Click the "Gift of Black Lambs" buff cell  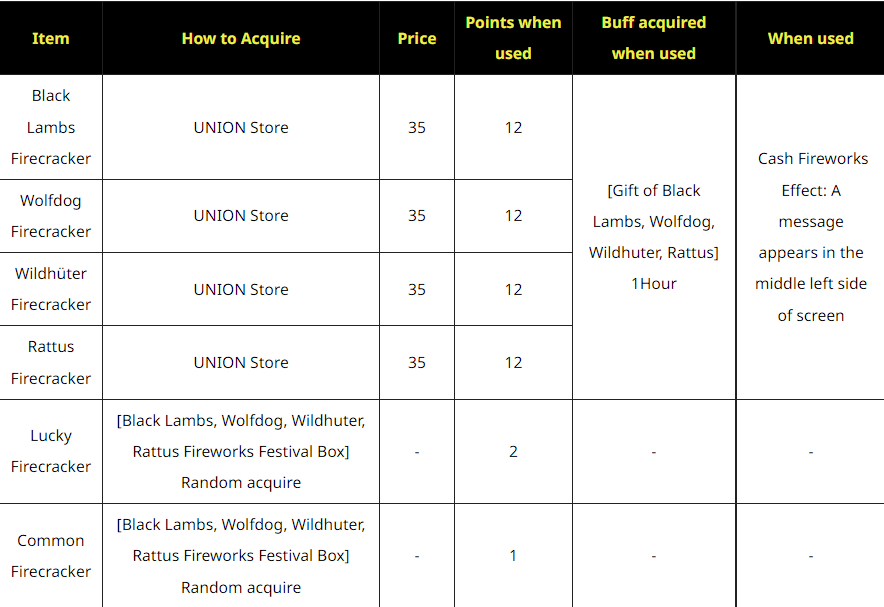[x=654, y=237]
